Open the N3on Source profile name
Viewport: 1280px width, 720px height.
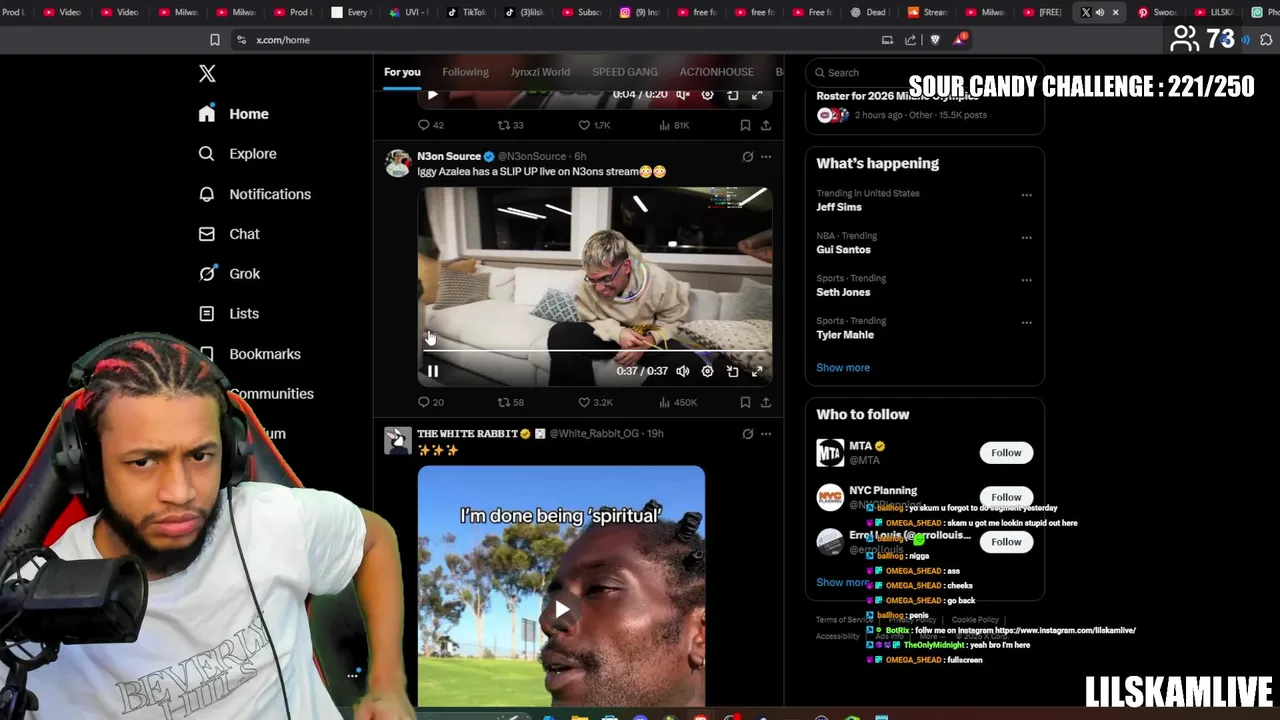[x=449, y=156]
